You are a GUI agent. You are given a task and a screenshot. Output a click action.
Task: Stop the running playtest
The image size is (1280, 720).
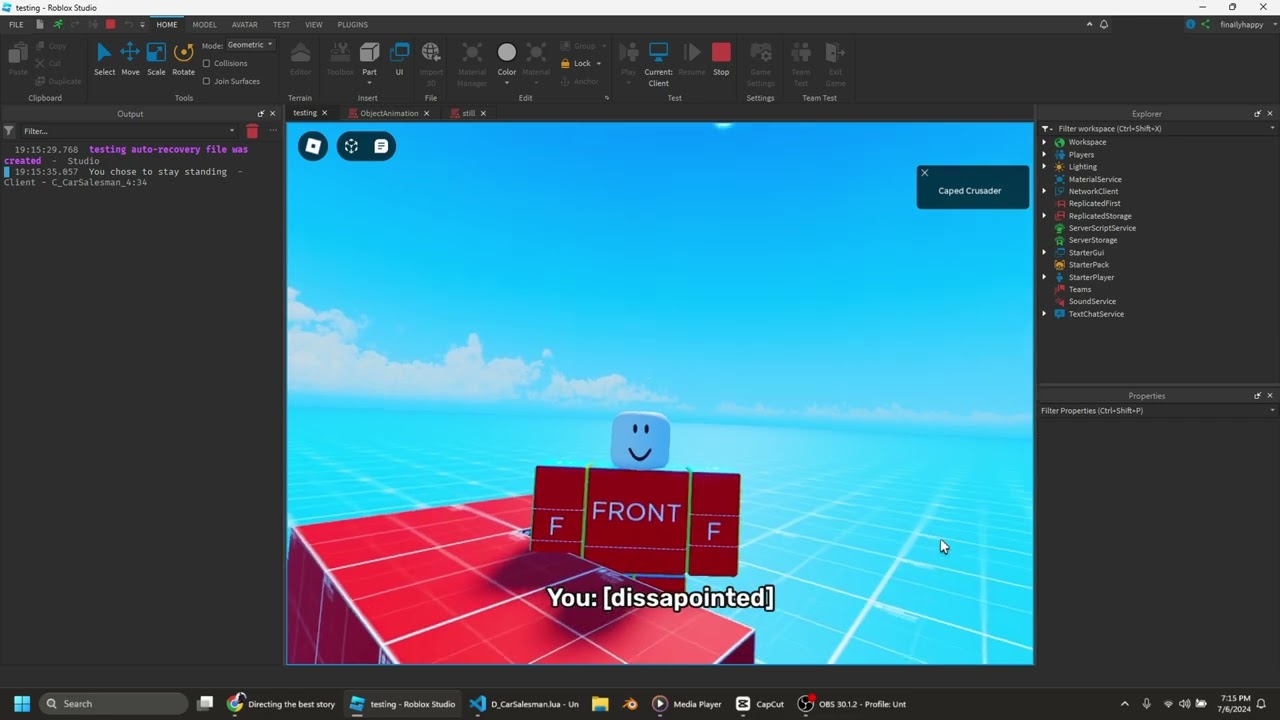pyautogui.click(x=721, y=59)
